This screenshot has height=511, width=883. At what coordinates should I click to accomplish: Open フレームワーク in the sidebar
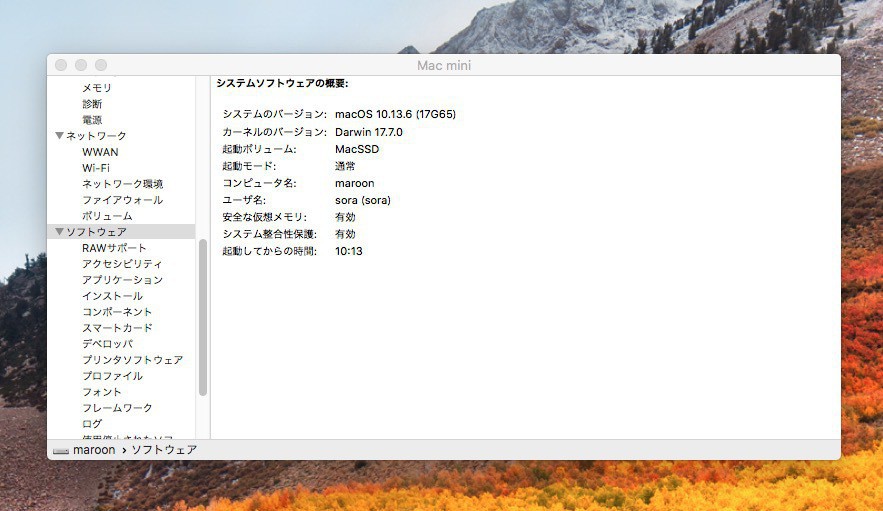(117, 407)
